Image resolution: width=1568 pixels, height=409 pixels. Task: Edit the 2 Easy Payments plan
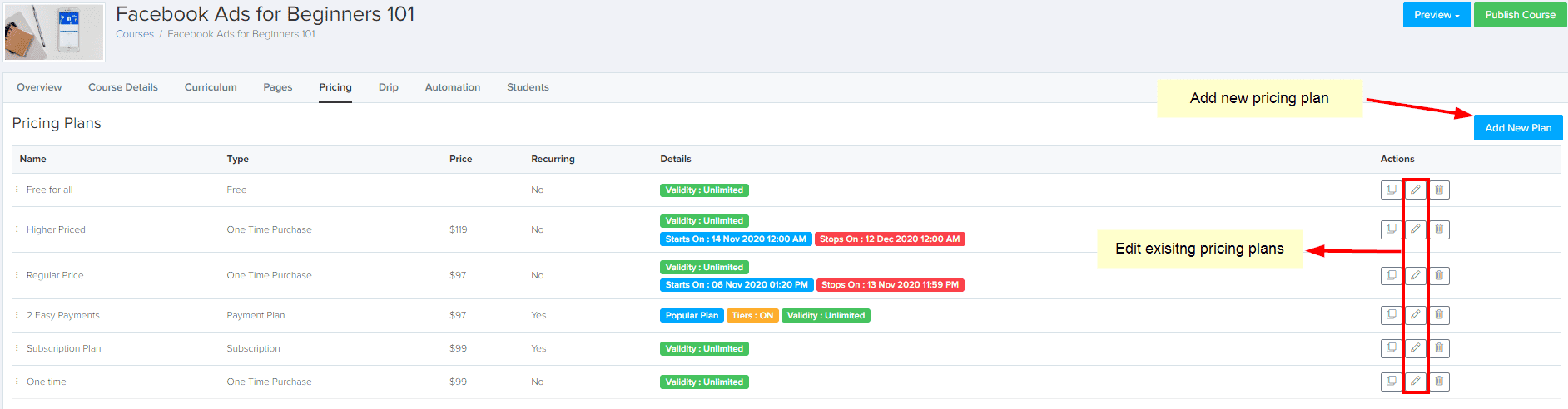(x=1415, y=314)
